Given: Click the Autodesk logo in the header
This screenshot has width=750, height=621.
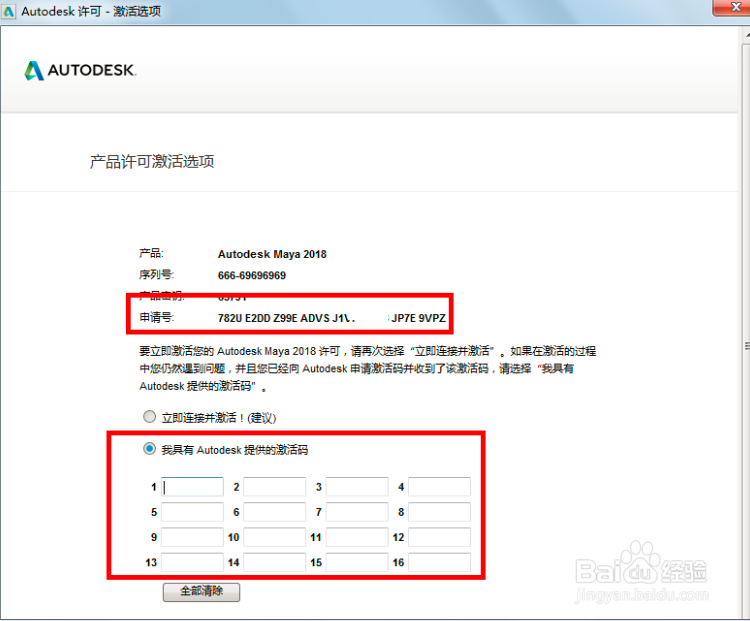Looking at the screenshot, I should [80, 70].
